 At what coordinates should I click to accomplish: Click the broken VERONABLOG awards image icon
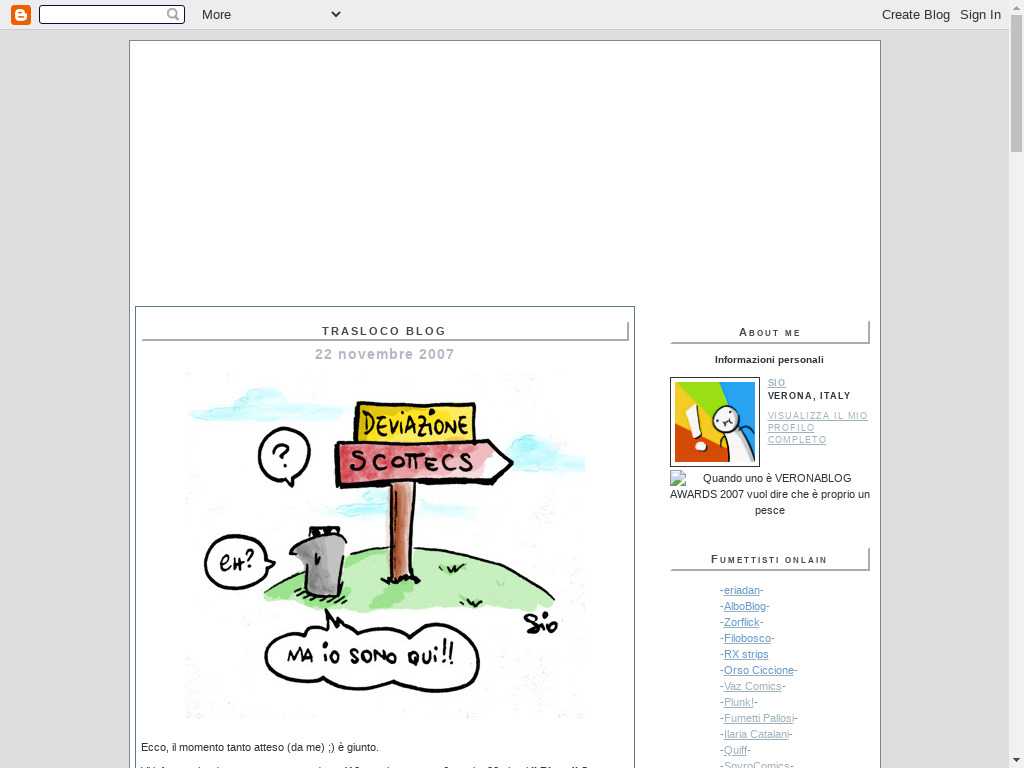tap(678, 478)
